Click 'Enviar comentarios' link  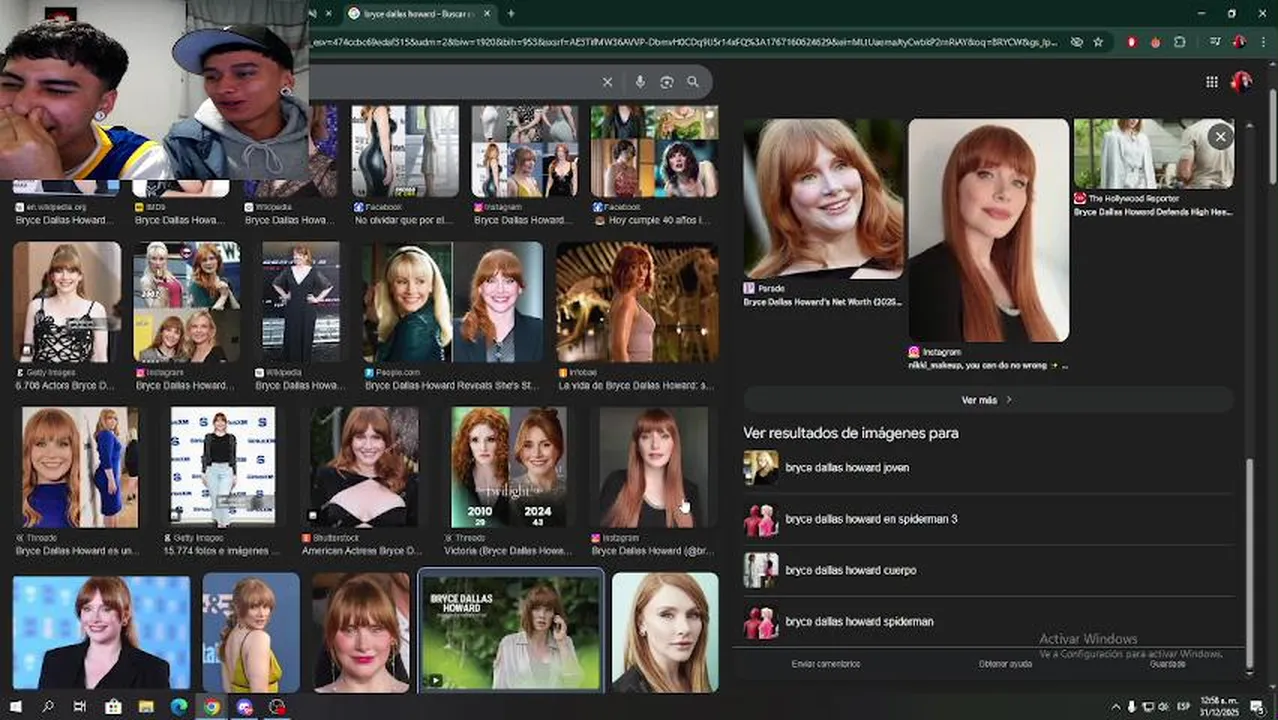click(825, 664)
